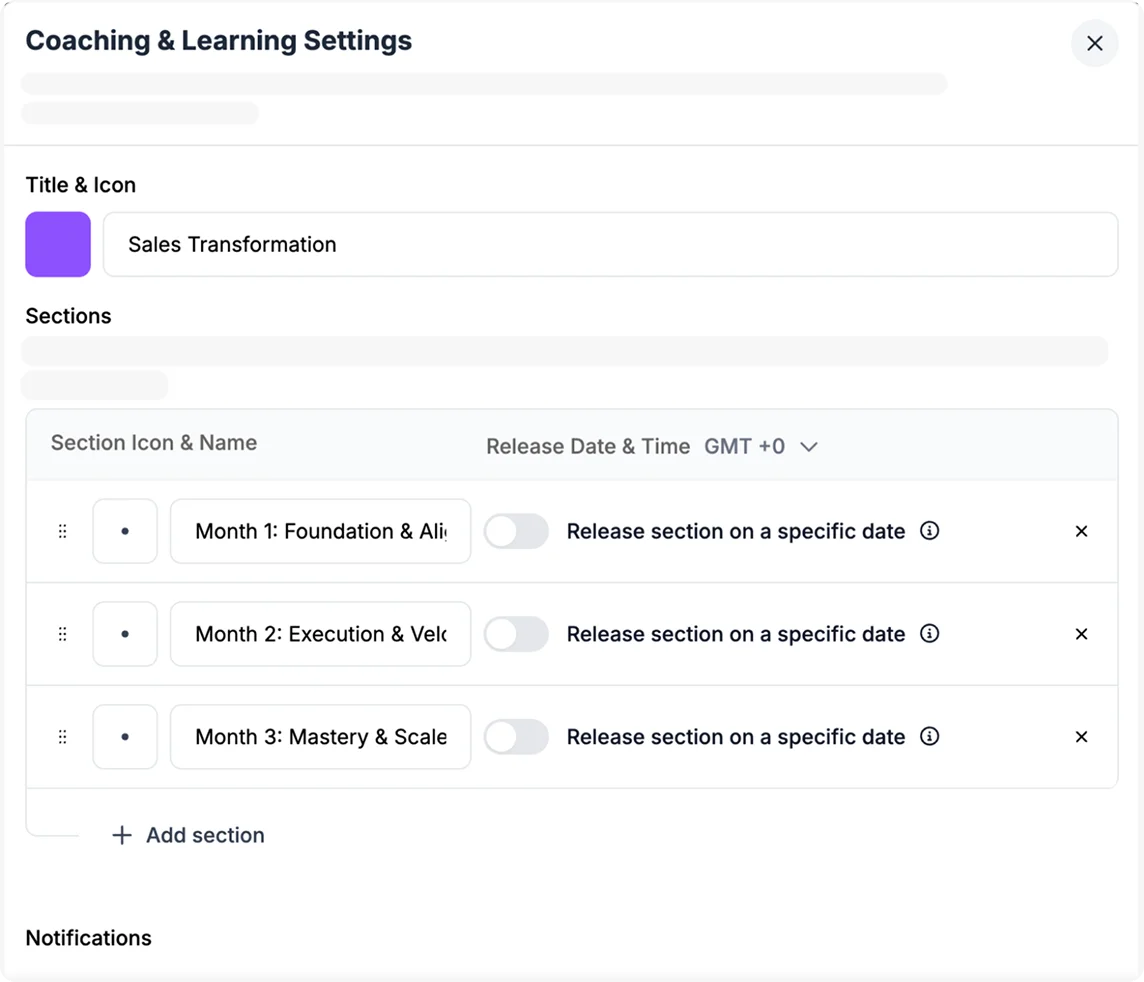
Task: Enable release date toggle for Month 2
Action: click(516, 634)
